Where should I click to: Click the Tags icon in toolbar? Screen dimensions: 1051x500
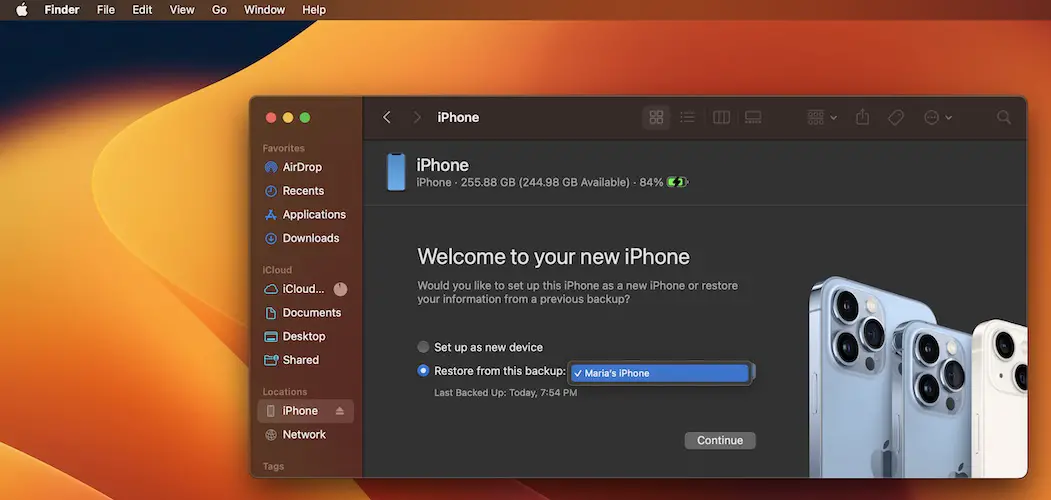click(x=896, y=117)
